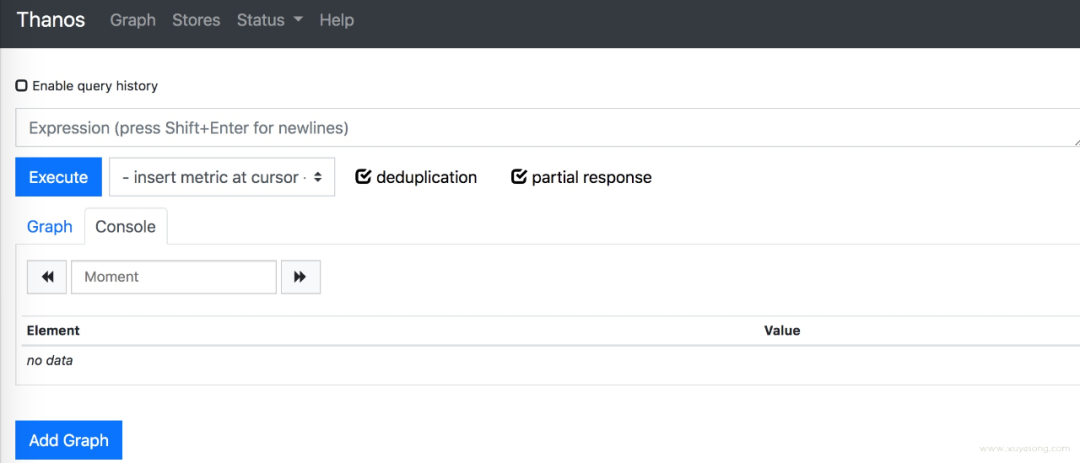The image size is (1080, 463).
Task: Open the Help navigation item
Action: (336, 20)
